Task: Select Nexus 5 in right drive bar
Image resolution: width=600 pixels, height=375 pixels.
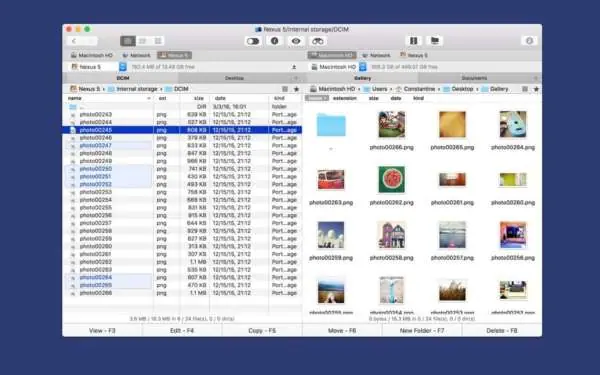Action: click(x=414, y=55)
